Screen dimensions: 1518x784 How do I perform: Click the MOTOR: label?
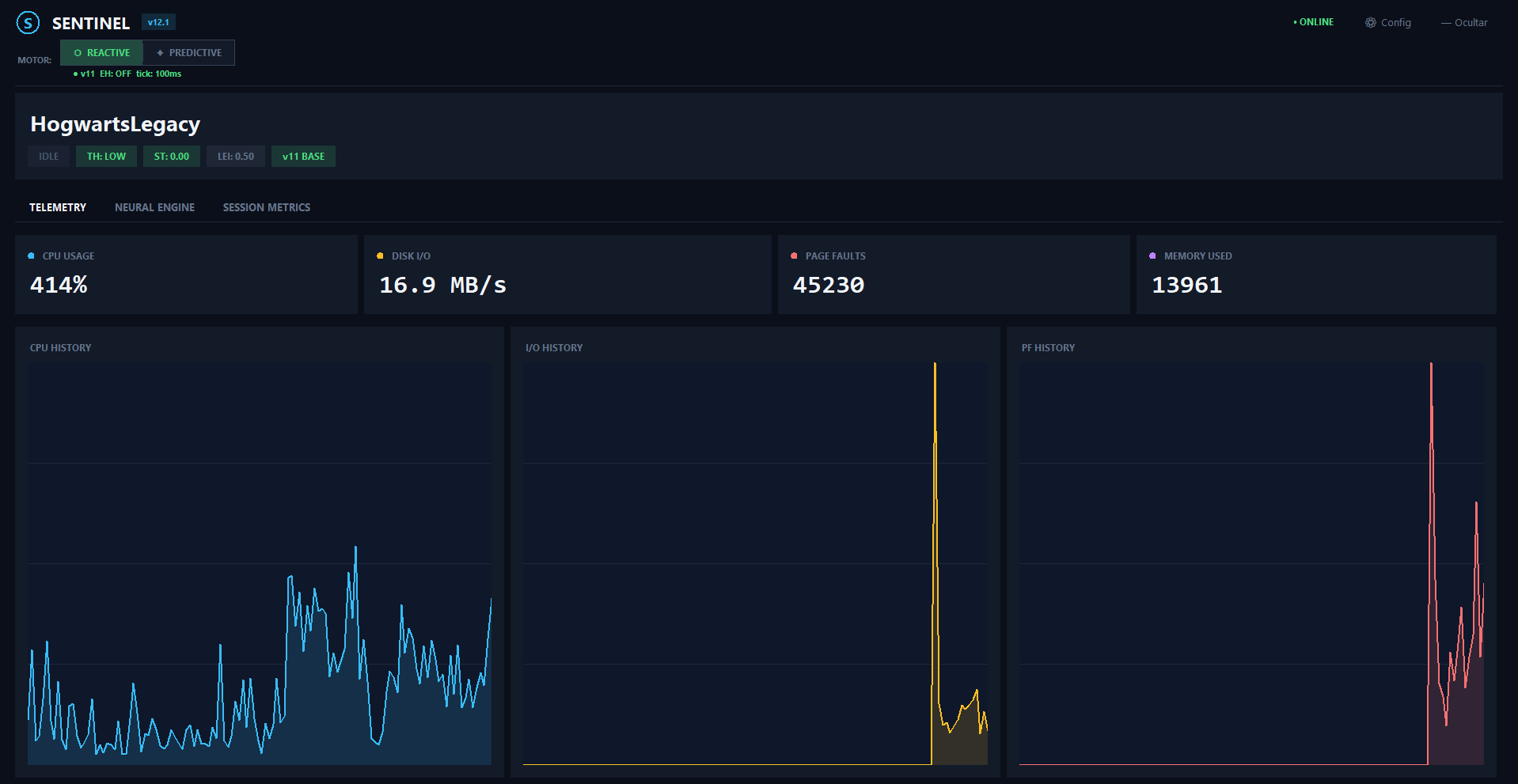(x=35, y=60)
